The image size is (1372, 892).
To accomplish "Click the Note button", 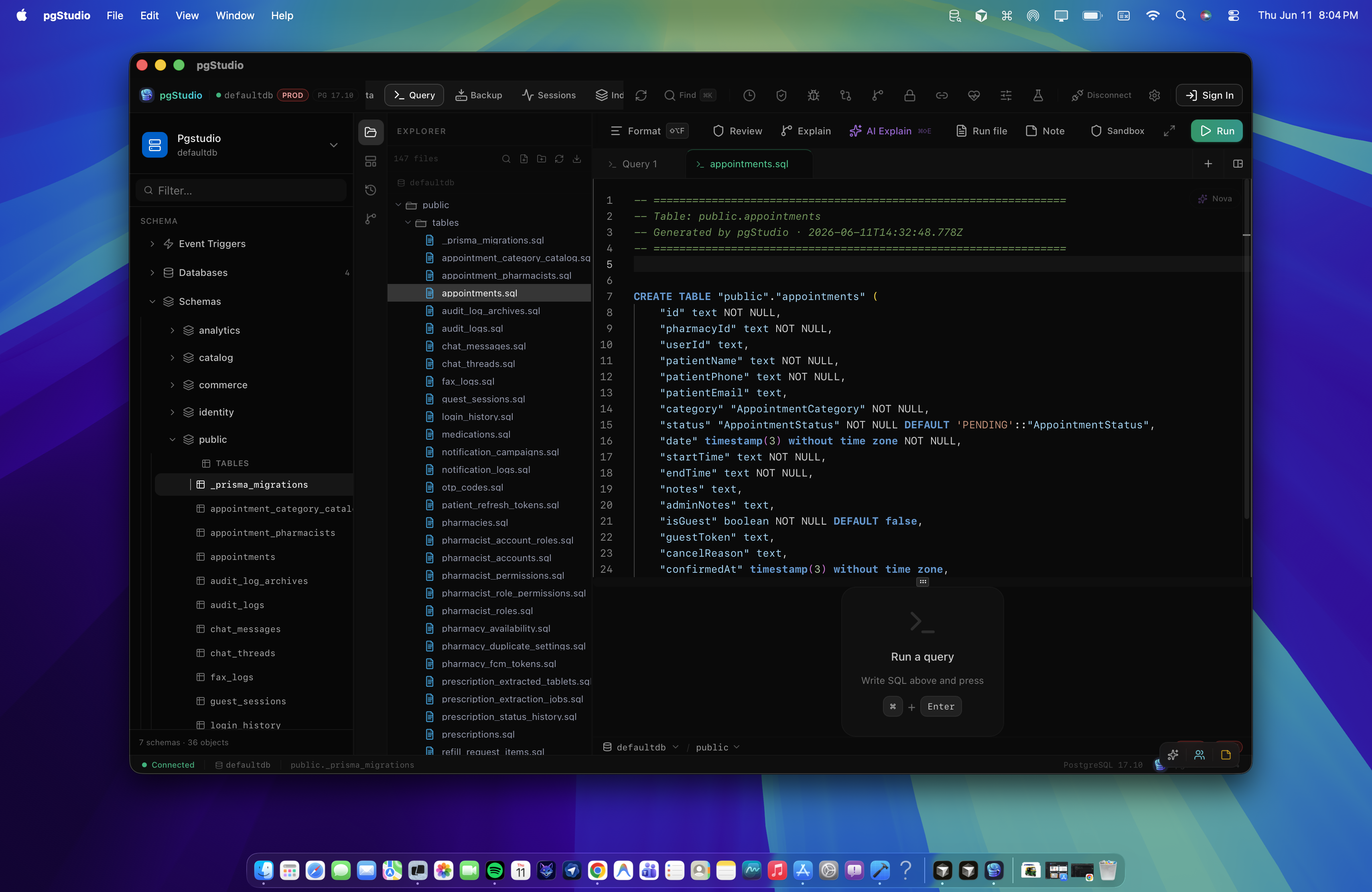I will pos(1045,131).
